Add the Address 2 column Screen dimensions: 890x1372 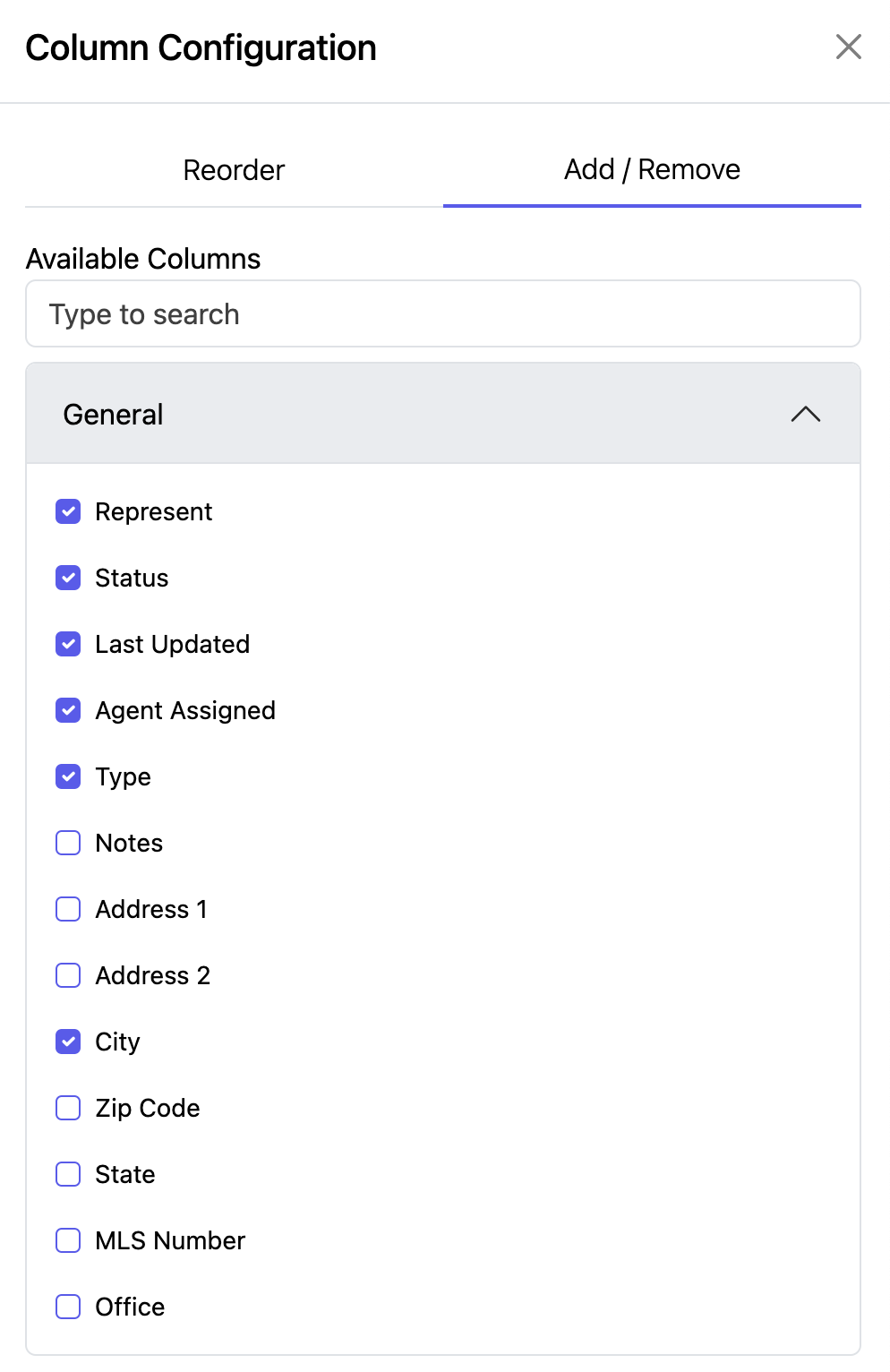click(68, 975)
